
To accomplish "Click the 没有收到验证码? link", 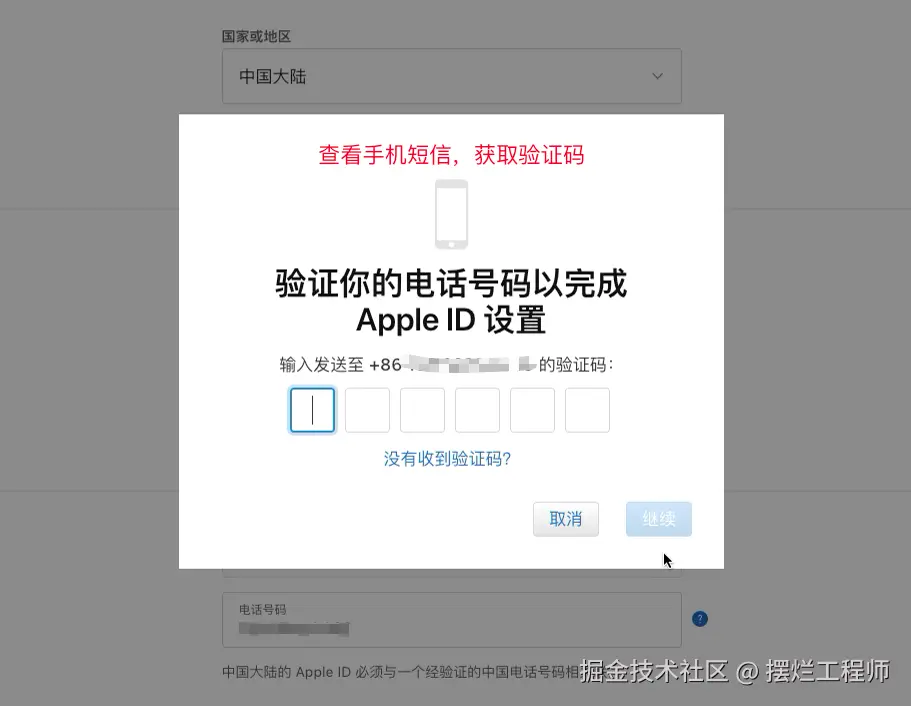I will point(447,459).
